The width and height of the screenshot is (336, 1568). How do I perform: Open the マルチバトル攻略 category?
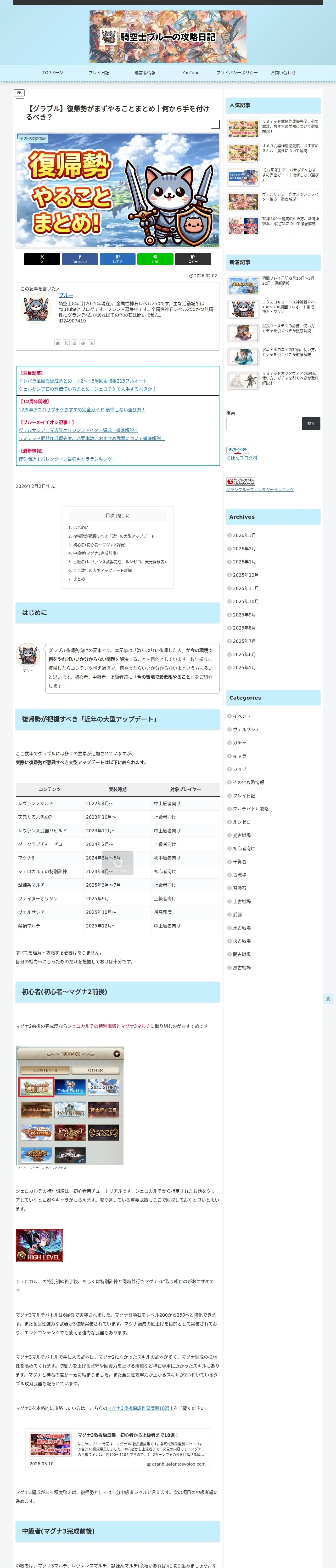251,809
